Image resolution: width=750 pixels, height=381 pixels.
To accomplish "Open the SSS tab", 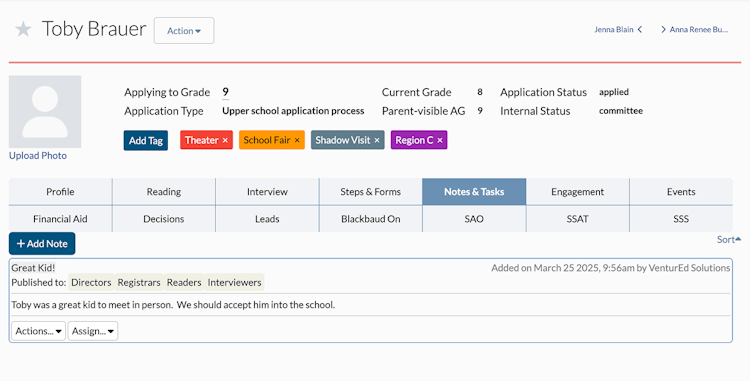I will 681,219.
